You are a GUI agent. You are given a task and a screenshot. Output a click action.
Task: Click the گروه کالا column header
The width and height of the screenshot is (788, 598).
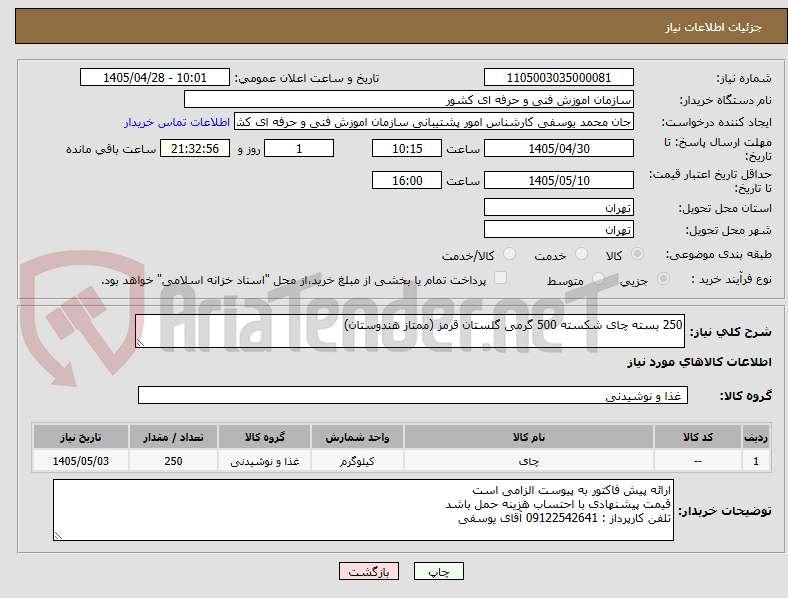(x=264, y=437)
